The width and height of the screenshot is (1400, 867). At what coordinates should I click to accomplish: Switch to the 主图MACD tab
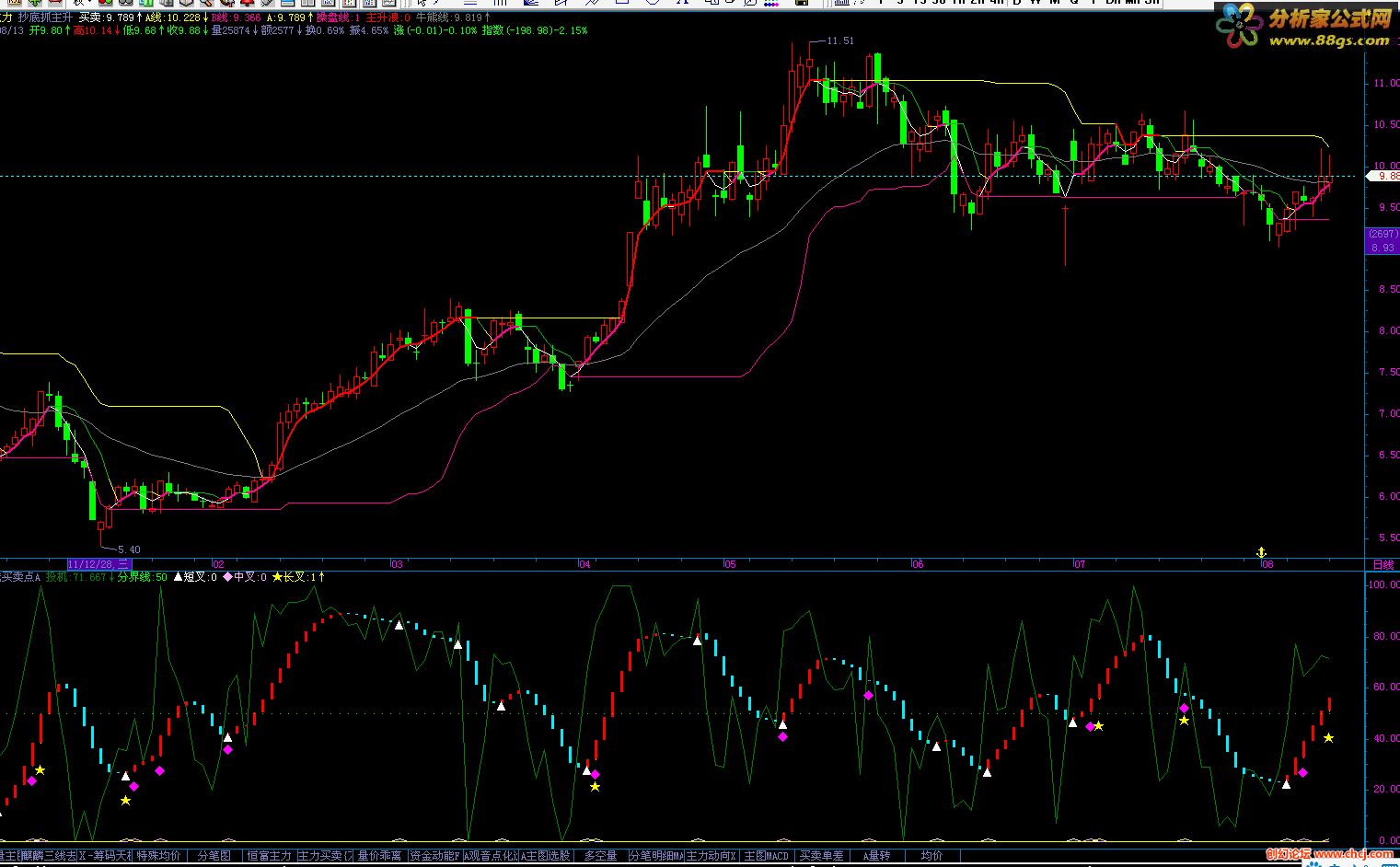[766, 856]
